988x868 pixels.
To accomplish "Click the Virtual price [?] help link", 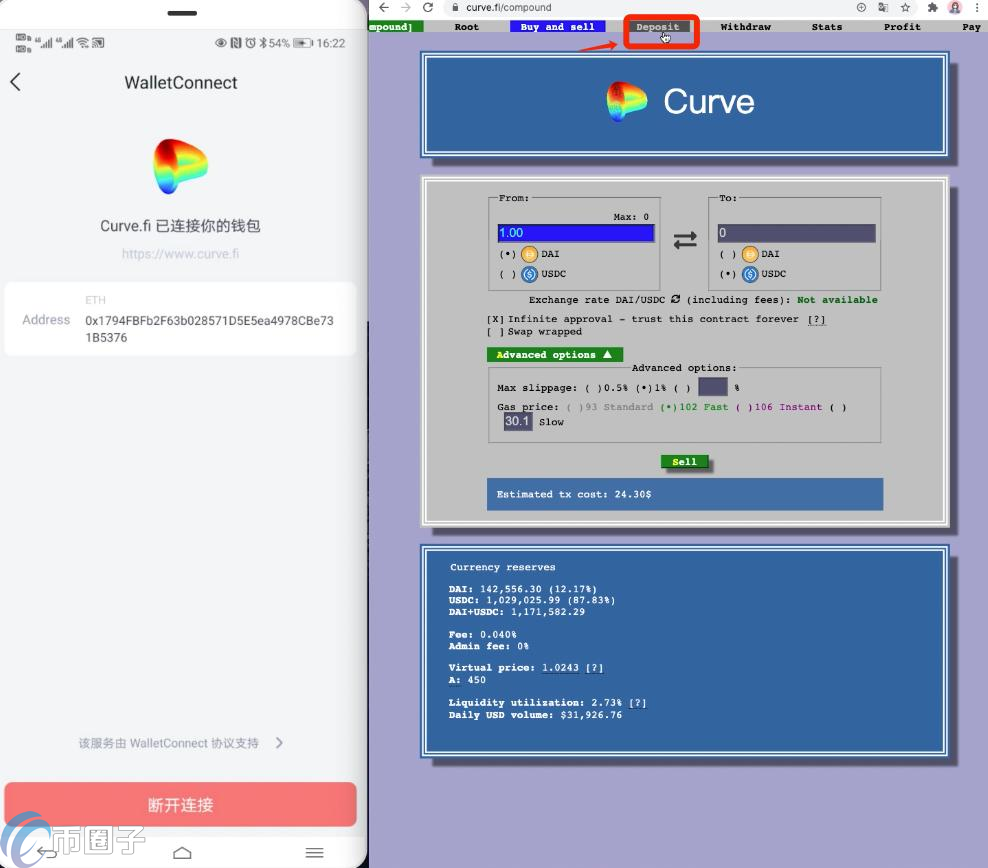I will coord(594,668).
